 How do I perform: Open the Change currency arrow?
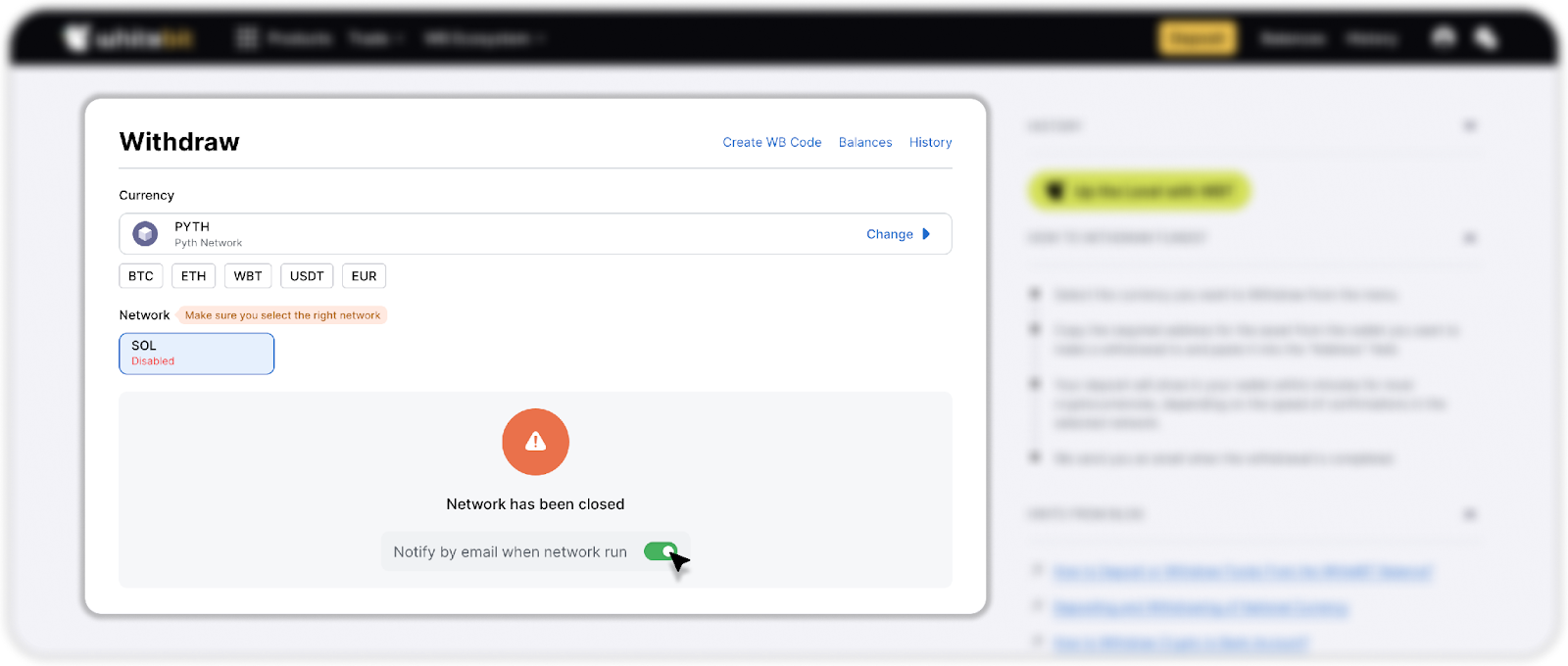pos(926,234)
